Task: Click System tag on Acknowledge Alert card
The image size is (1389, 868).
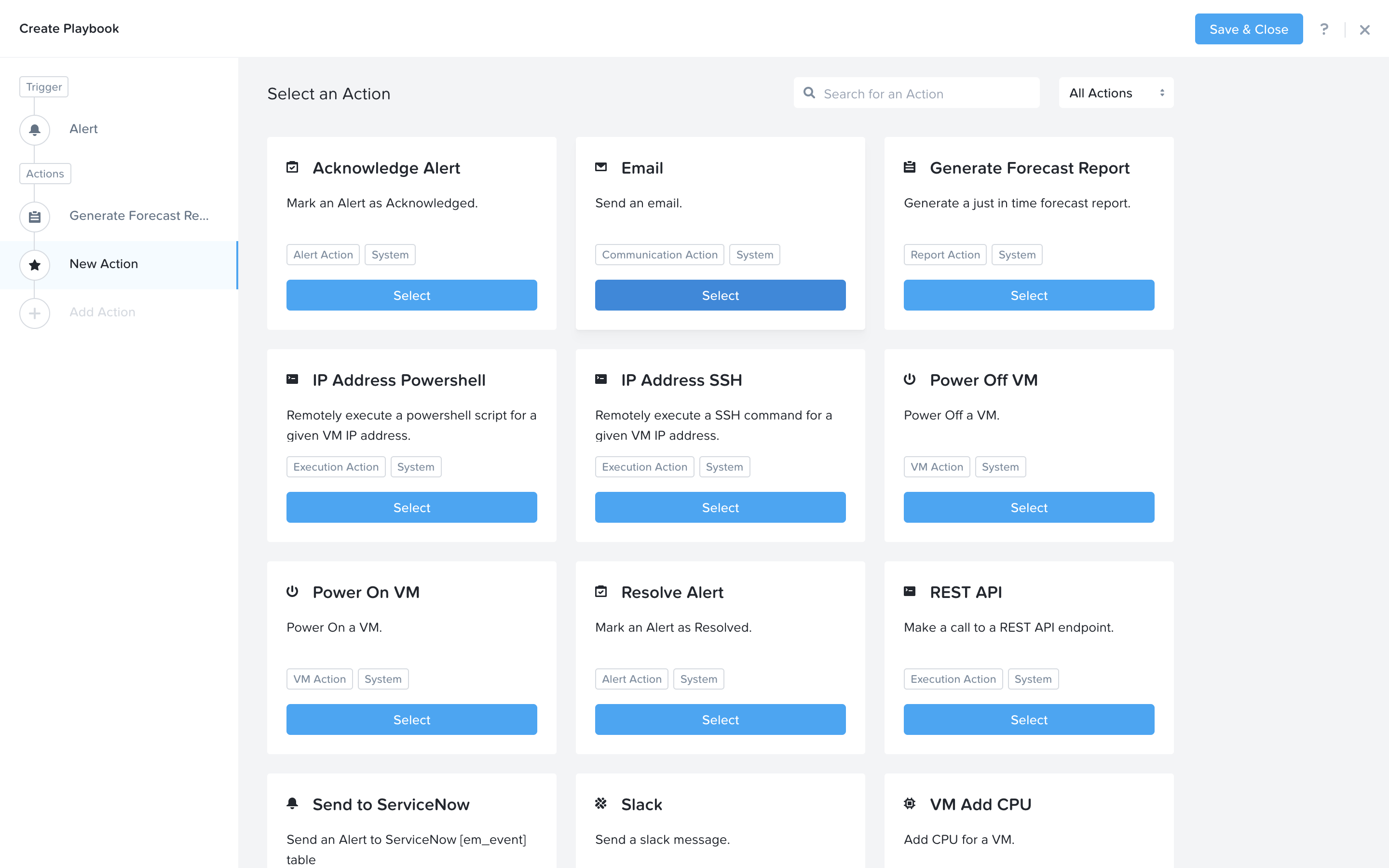Action: [390, 255]
